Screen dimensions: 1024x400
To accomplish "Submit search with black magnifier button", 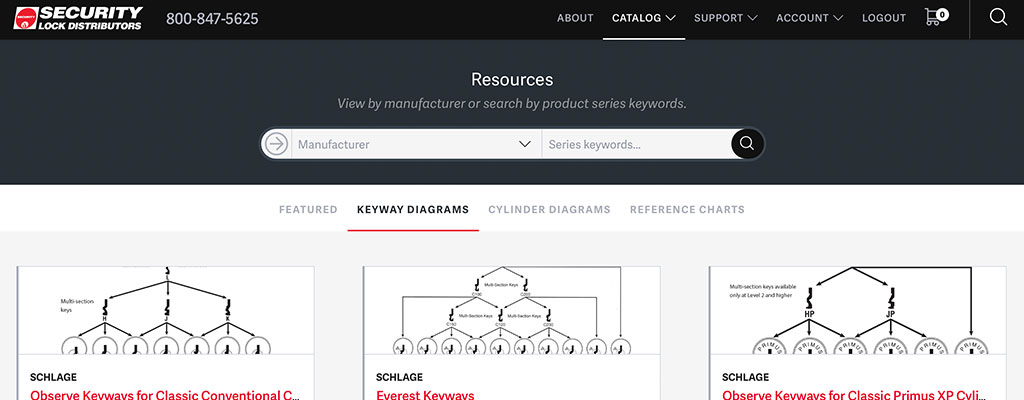I will pos(747,144).
